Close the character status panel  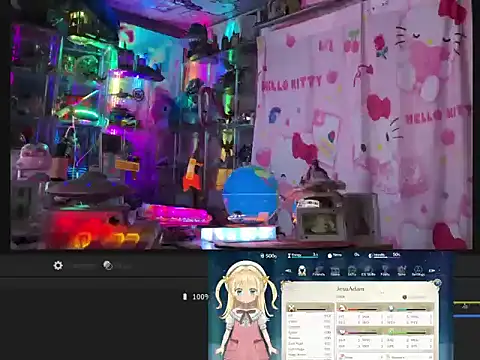(x=437, y=283)
